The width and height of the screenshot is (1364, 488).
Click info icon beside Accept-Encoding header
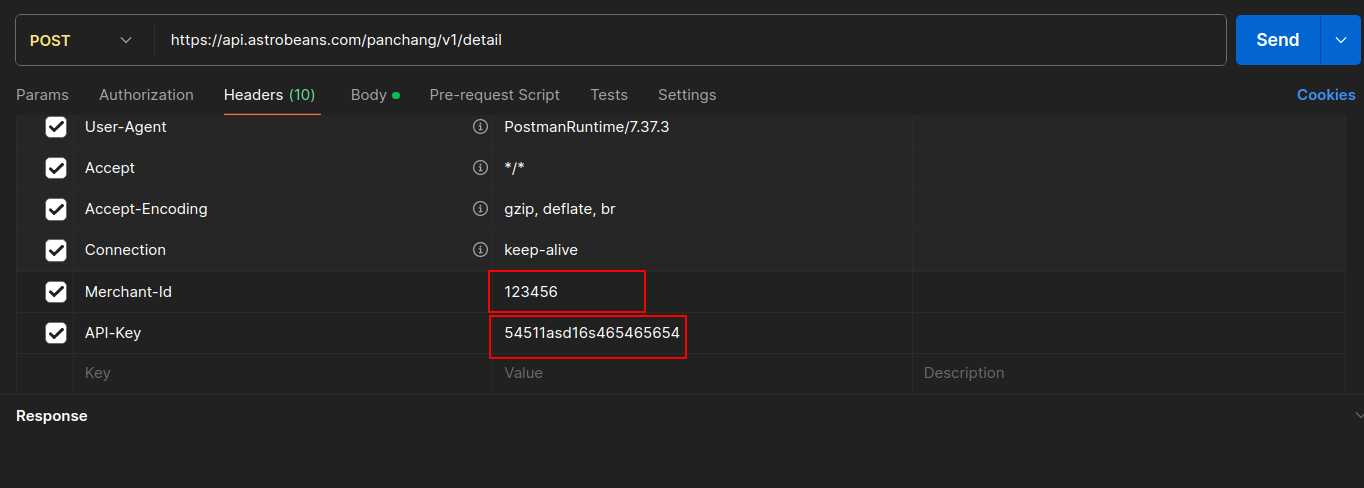[480, 209]
